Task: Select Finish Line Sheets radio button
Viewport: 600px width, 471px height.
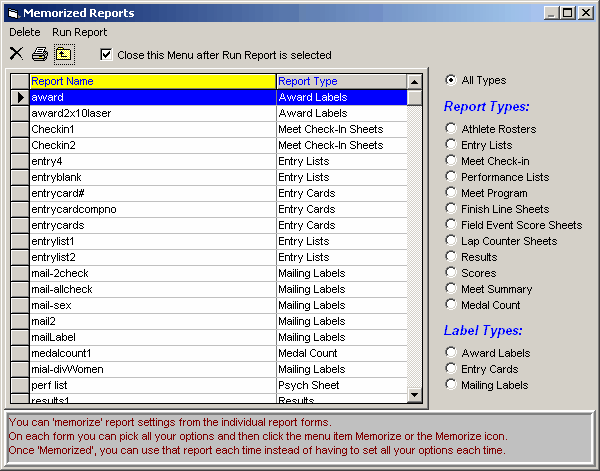Action: click(451, 209)
